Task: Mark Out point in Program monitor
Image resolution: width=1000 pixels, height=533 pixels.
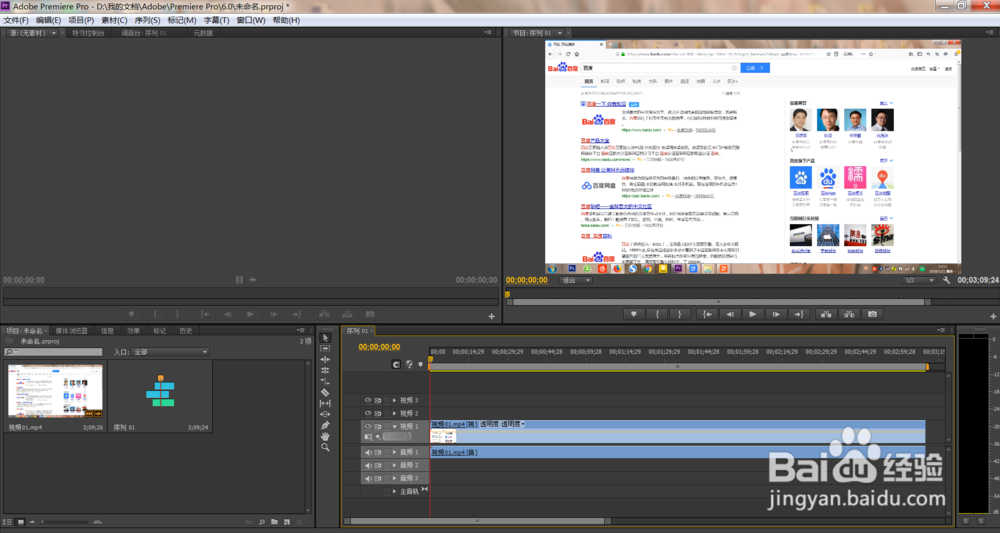Action: click(680, 314)
